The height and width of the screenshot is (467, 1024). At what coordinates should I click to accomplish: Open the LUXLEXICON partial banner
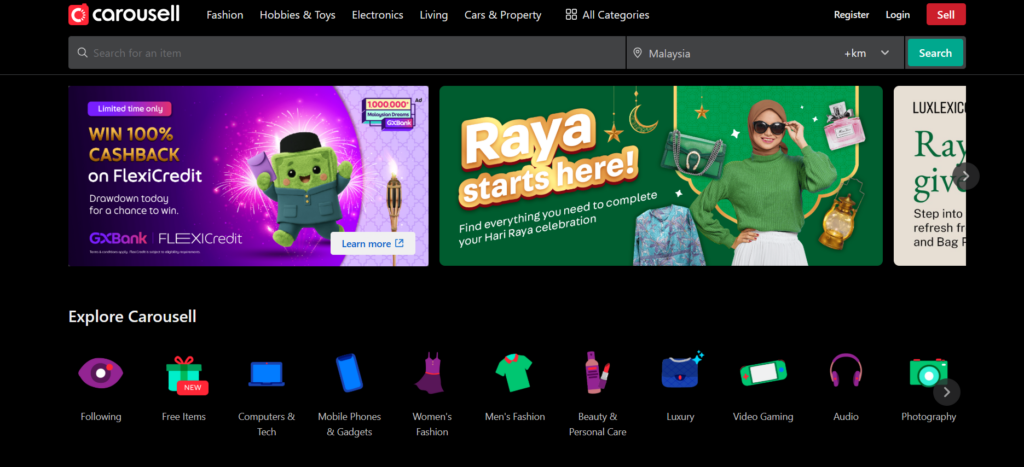coord(930,176)
